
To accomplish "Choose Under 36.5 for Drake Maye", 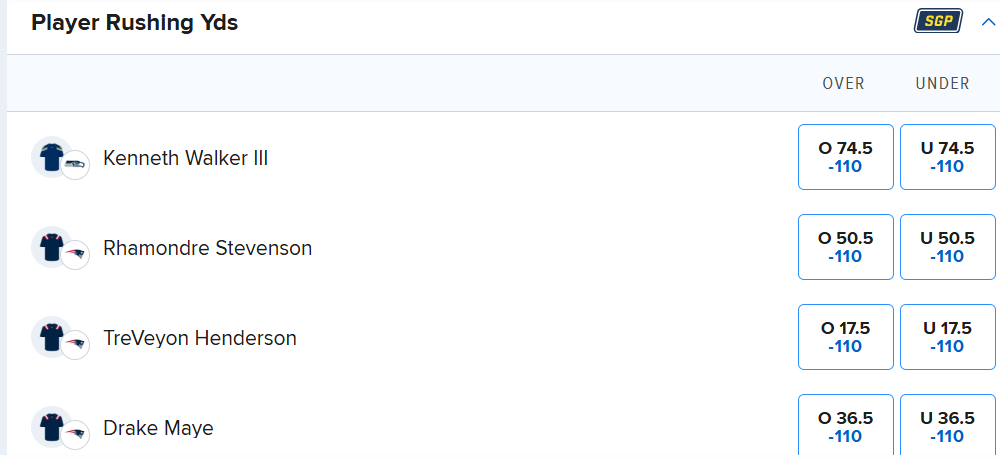I will (x=947, y=426).
